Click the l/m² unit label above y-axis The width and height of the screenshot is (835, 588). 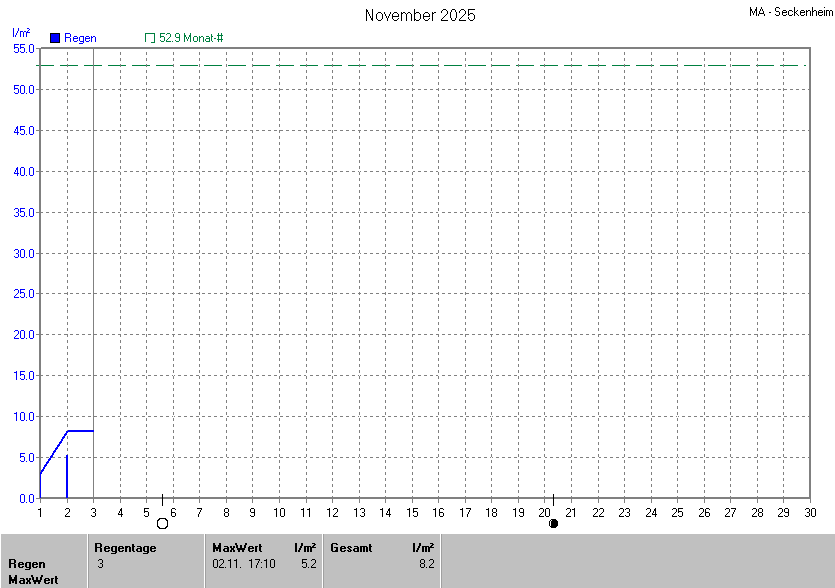click(21, 33)
